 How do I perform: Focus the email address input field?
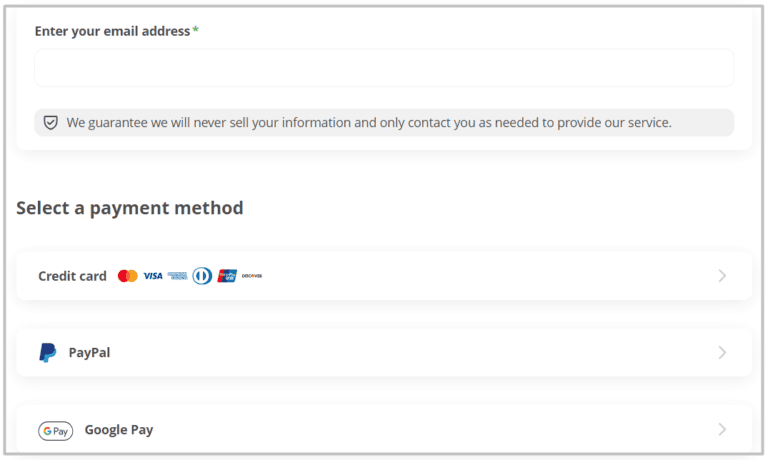point(384,68)
